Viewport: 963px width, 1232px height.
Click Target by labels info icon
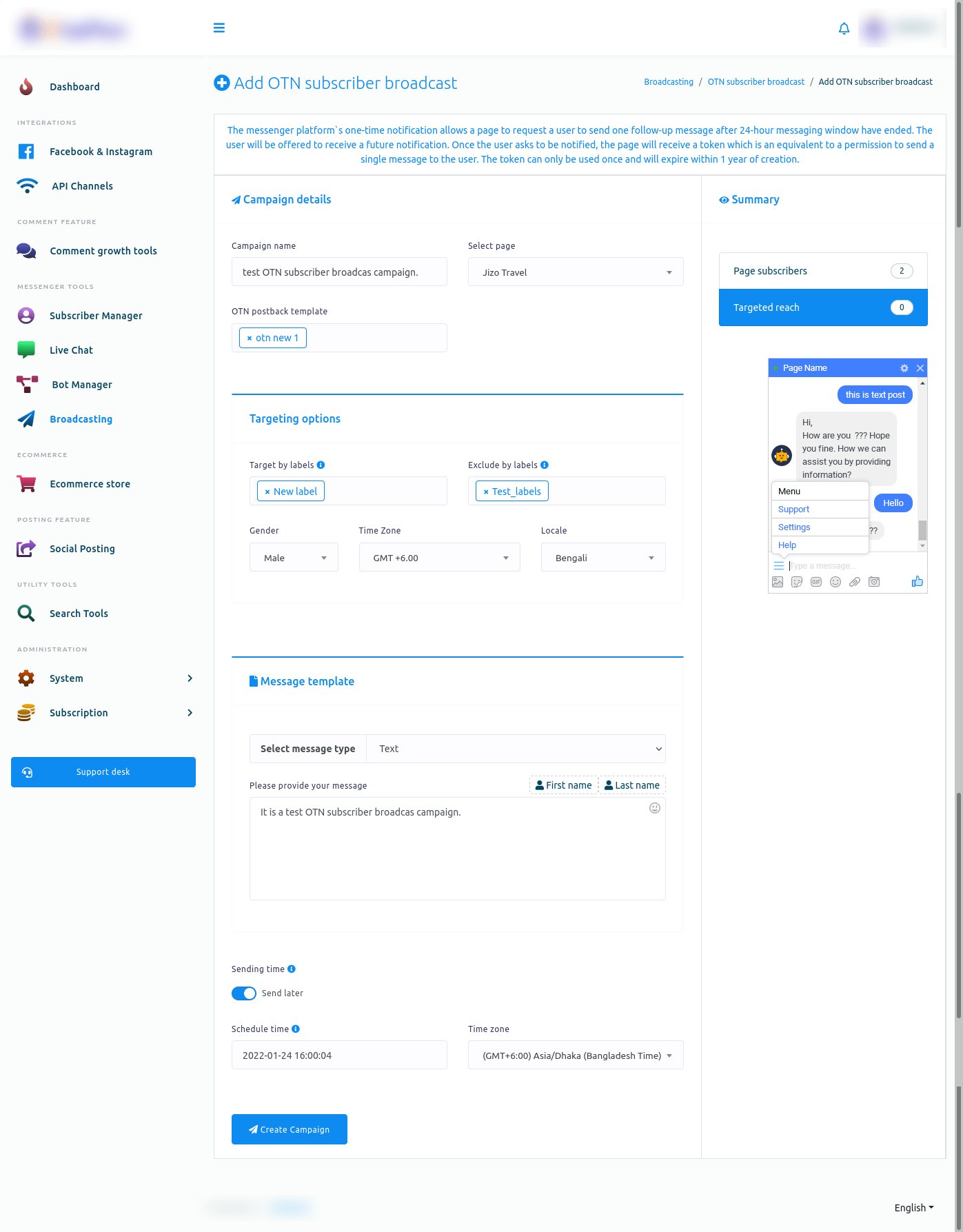pyautogui.click(x=321, y=465)
